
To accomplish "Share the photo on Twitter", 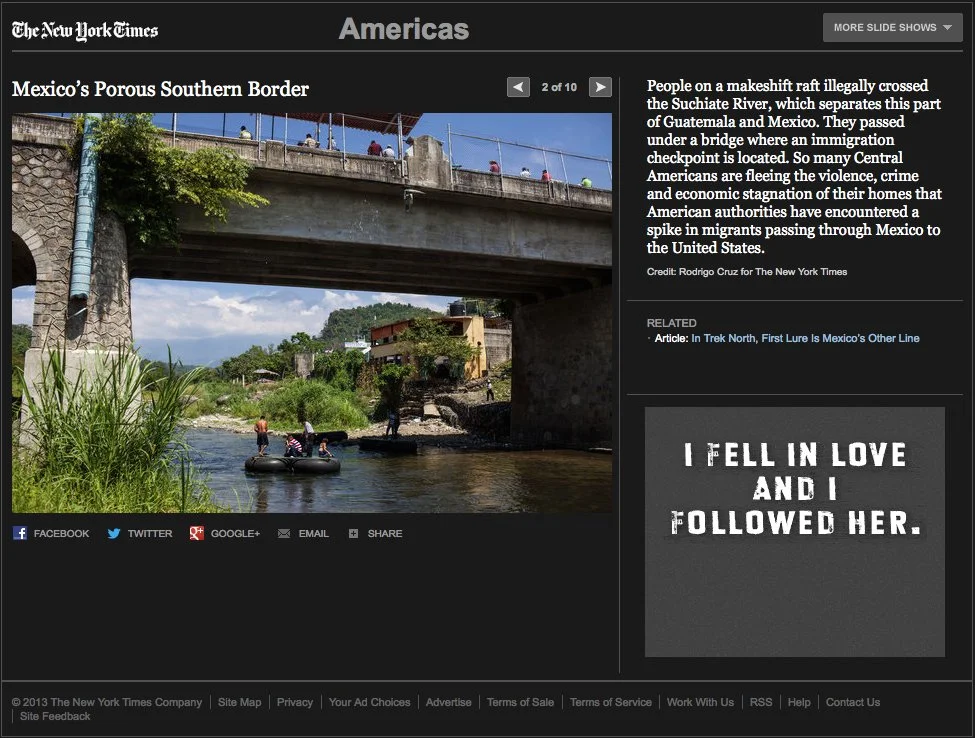I will point(138,533).
